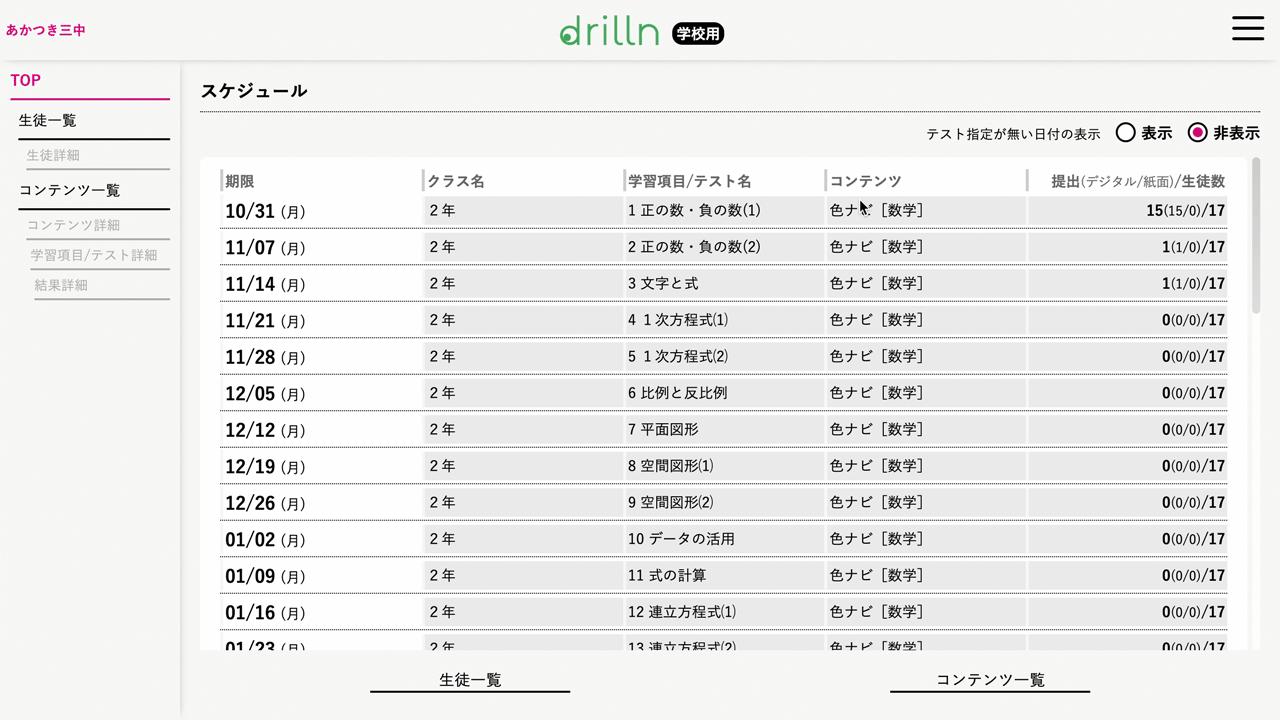Screen dimensions: 1280x720
Task: Select 3 文字と式 test entry
Action: [663, 284]
